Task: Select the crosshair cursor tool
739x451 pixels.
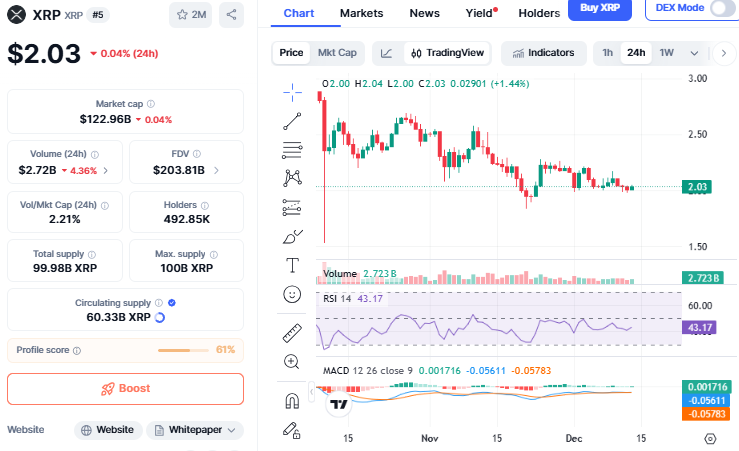Action: point(292,92)
